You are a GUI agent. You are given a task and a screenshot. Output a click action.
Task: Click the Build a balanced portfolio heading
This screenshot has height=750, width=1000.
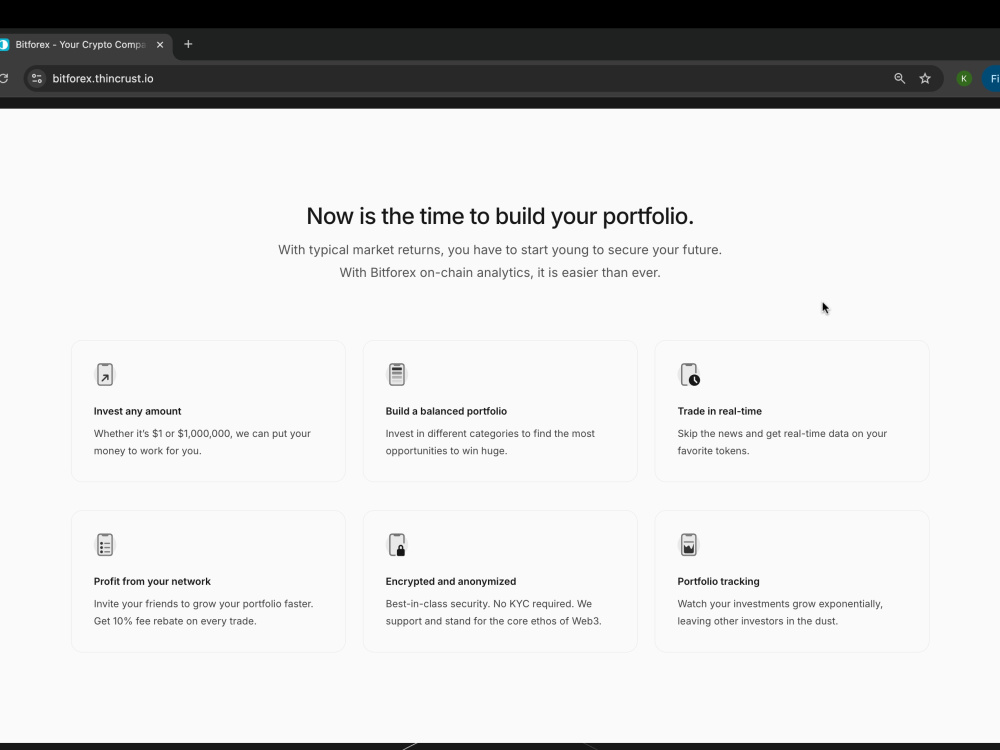pos(446,411)
